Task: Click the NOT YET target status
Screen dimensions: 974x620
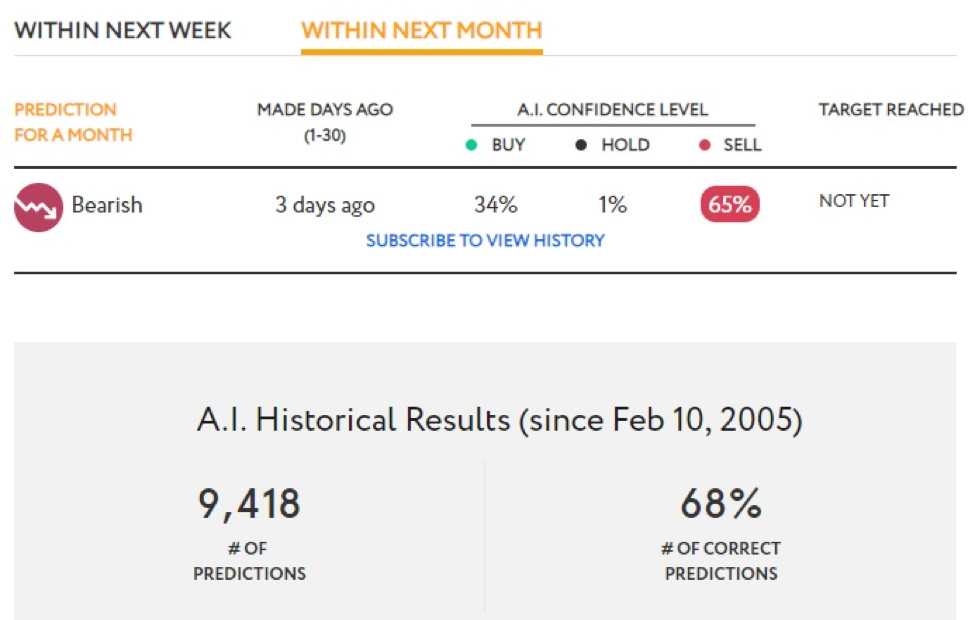Action: 854,201
